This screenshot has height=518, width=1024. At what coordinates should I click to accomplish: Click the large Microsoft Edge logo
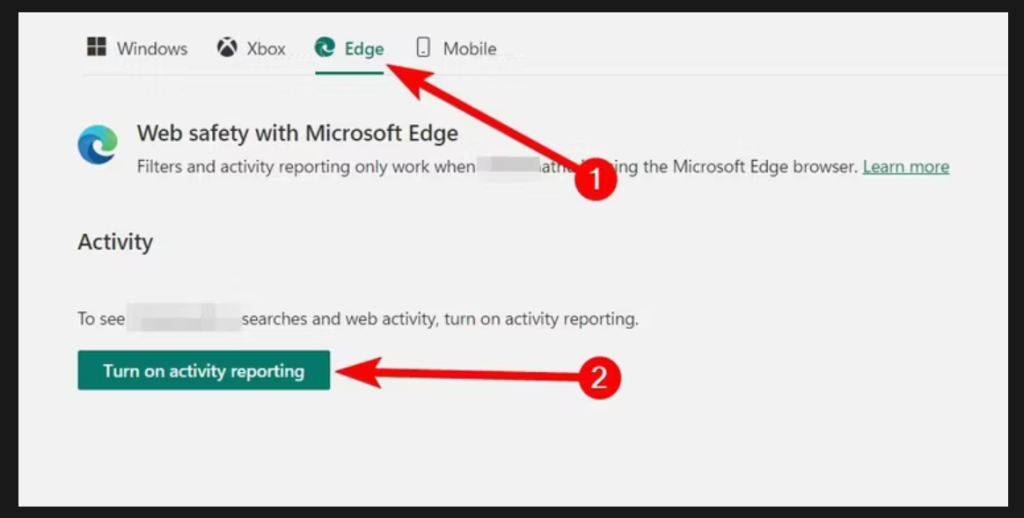(98, 146)
